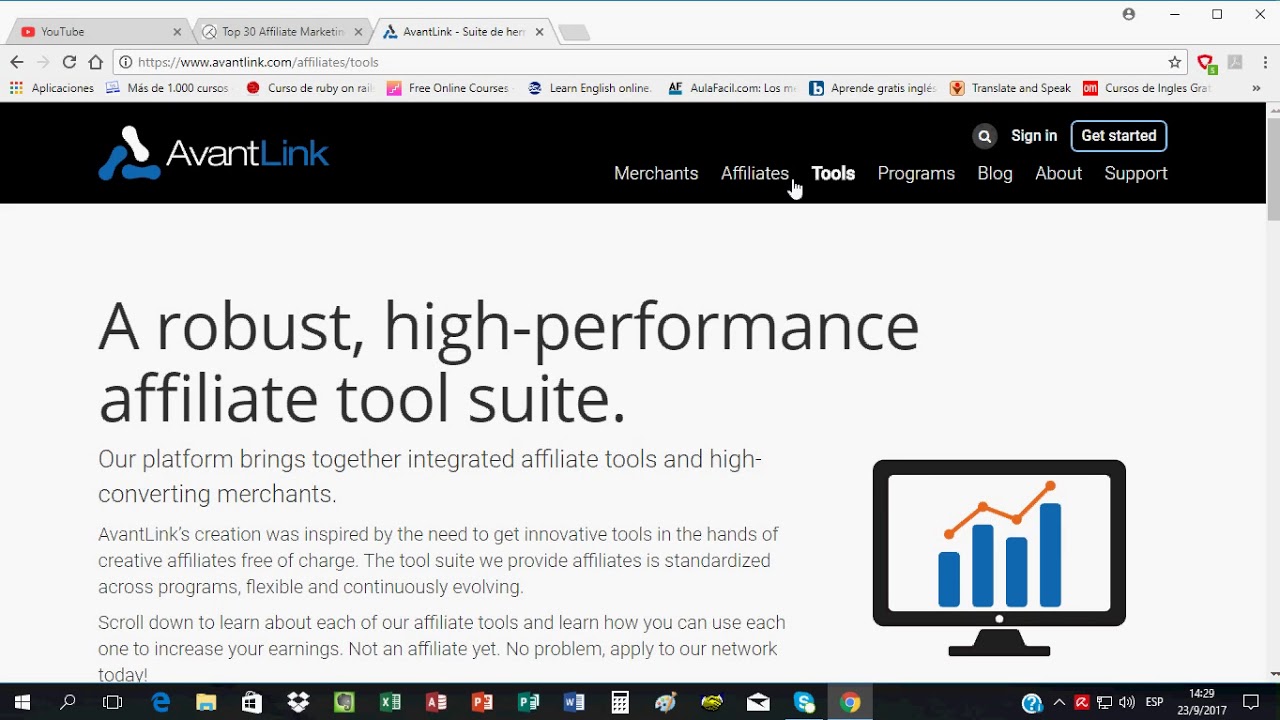Bookmark this page with the star icon
This screenshot has height=720, width=1280.
[1175, 62]
